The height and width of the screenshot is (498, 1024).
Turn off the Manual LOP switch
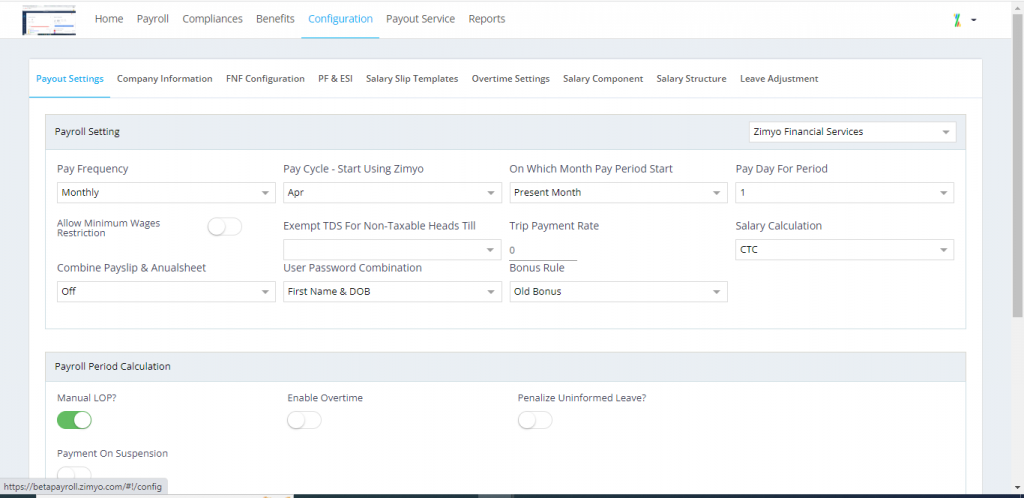(74, 420)
